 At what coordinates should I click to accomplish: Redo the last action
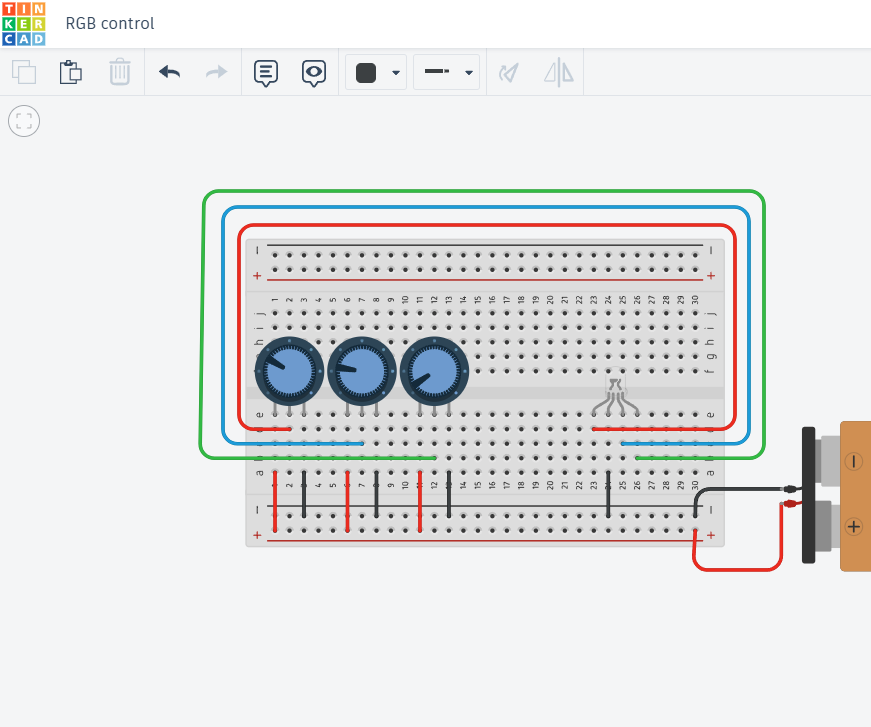pyautogui.click(x=215, y=72)
